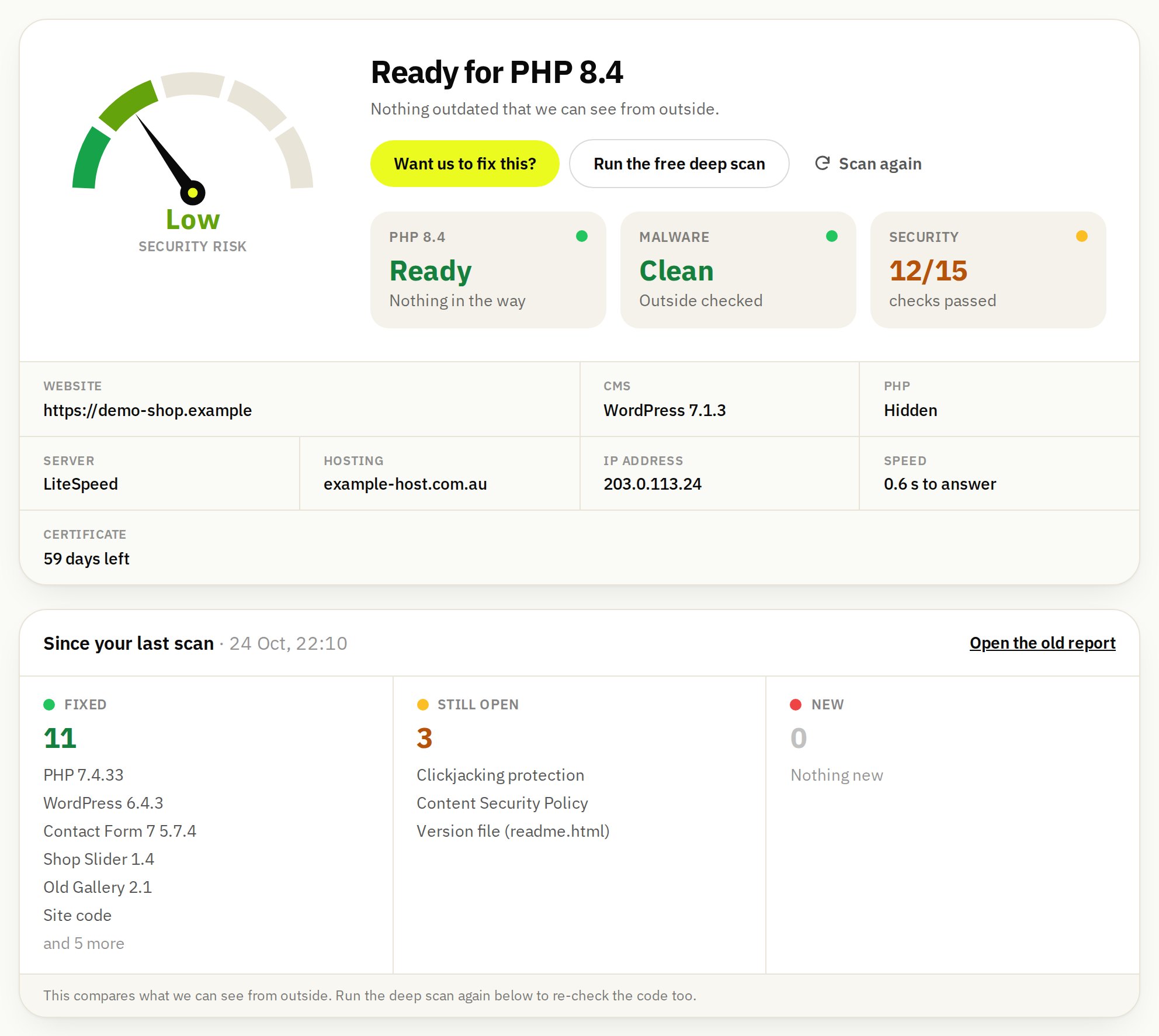Click fixed item PHP 7.4.33

coord(84,775)
